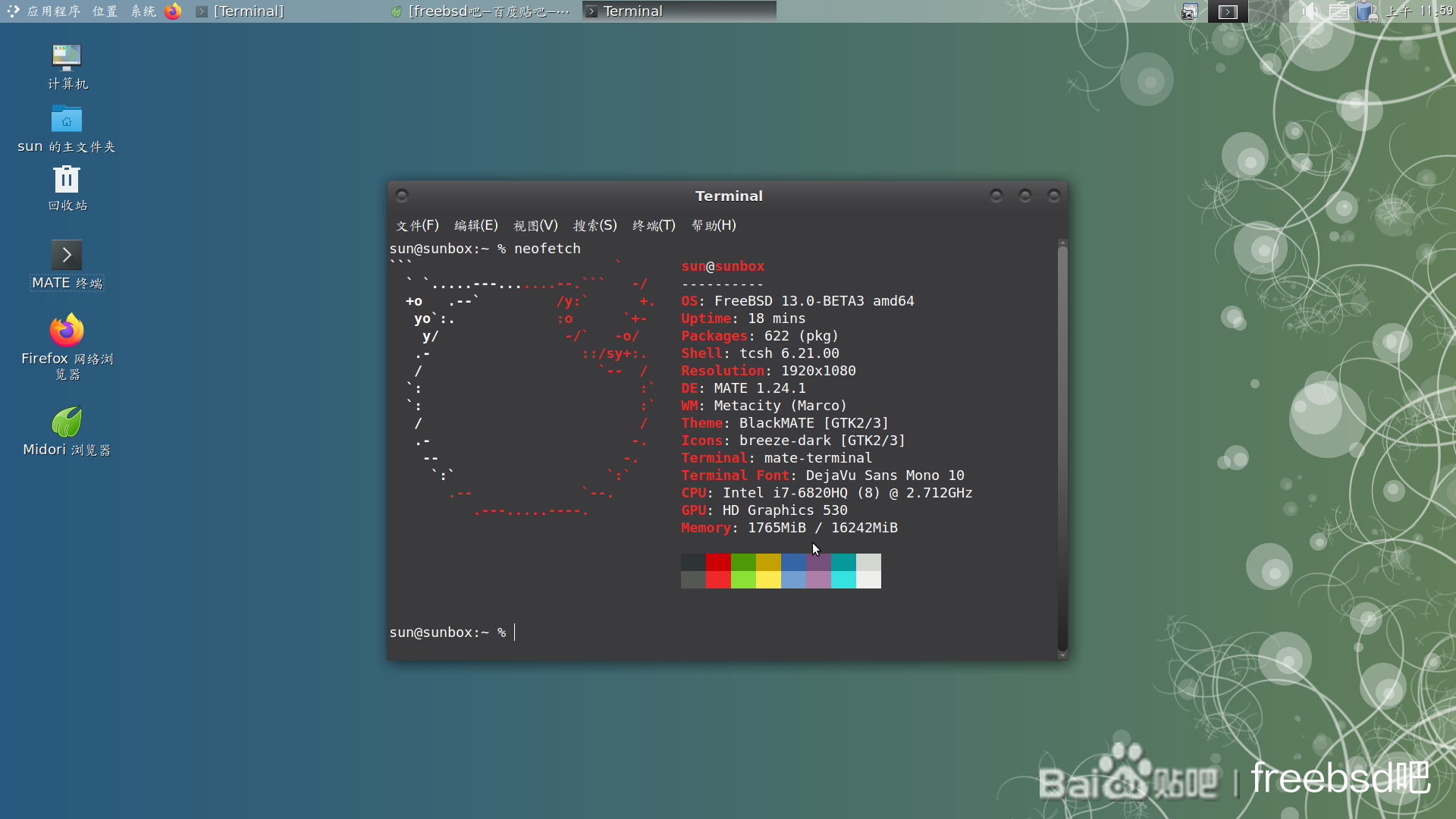The height and width of the screenshot is (819, 1456).
Task: Click the 'Packages: 622 (pkg)' line
Action: click(760, 336)
